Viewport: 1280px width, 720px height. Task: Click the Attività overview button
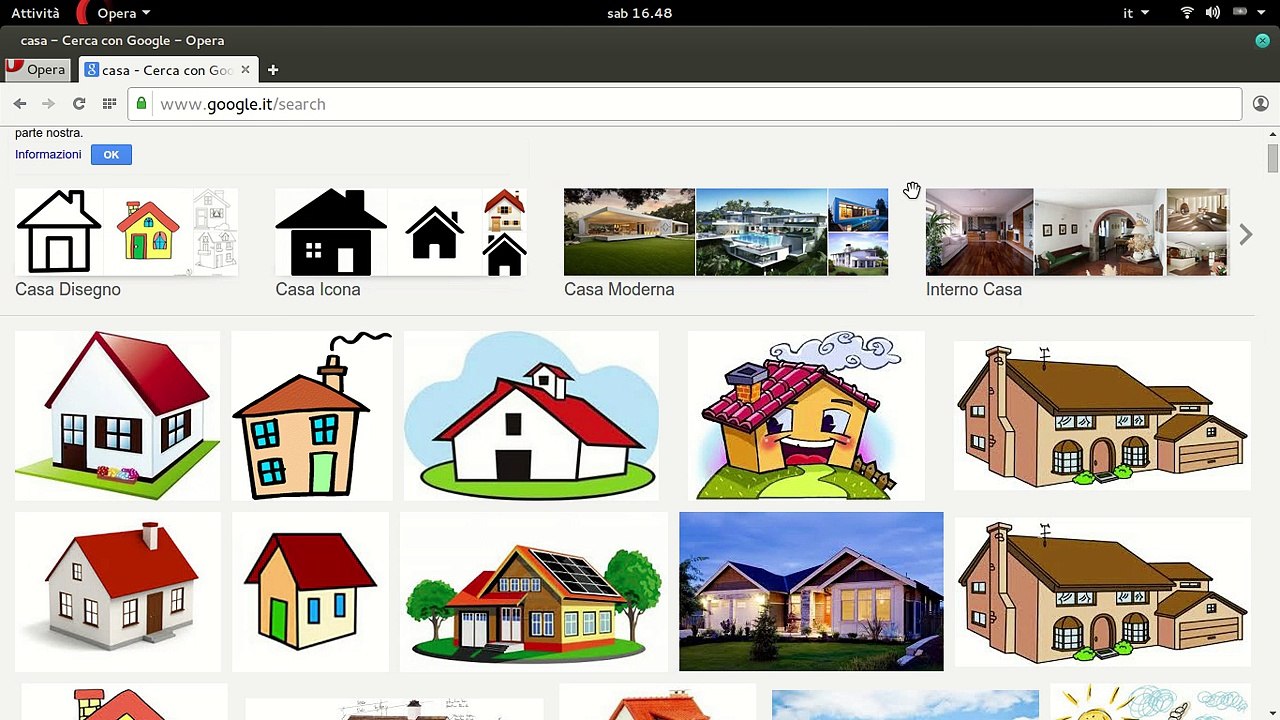tap(35, 13)
